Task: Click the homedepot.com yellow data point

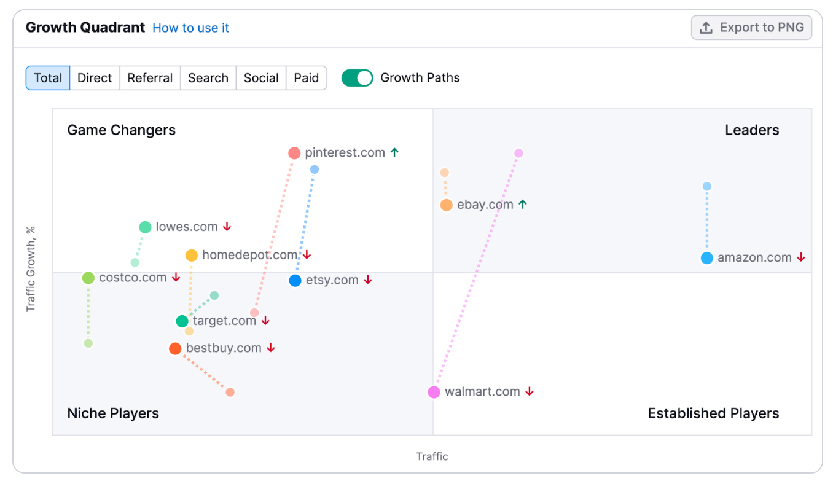Action: click(192, 255)
